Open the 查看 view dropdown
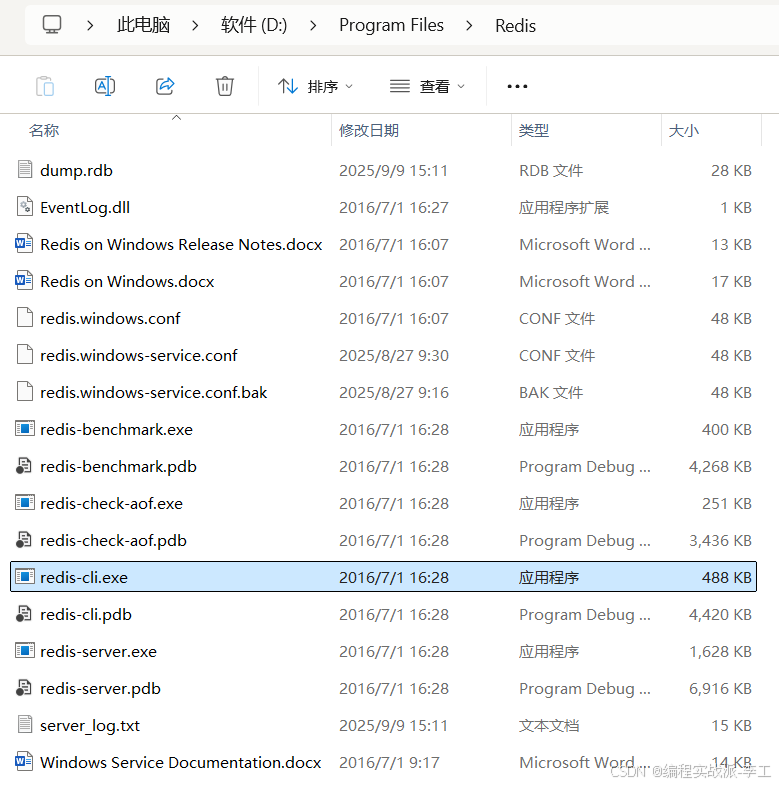 coord(428,87)
